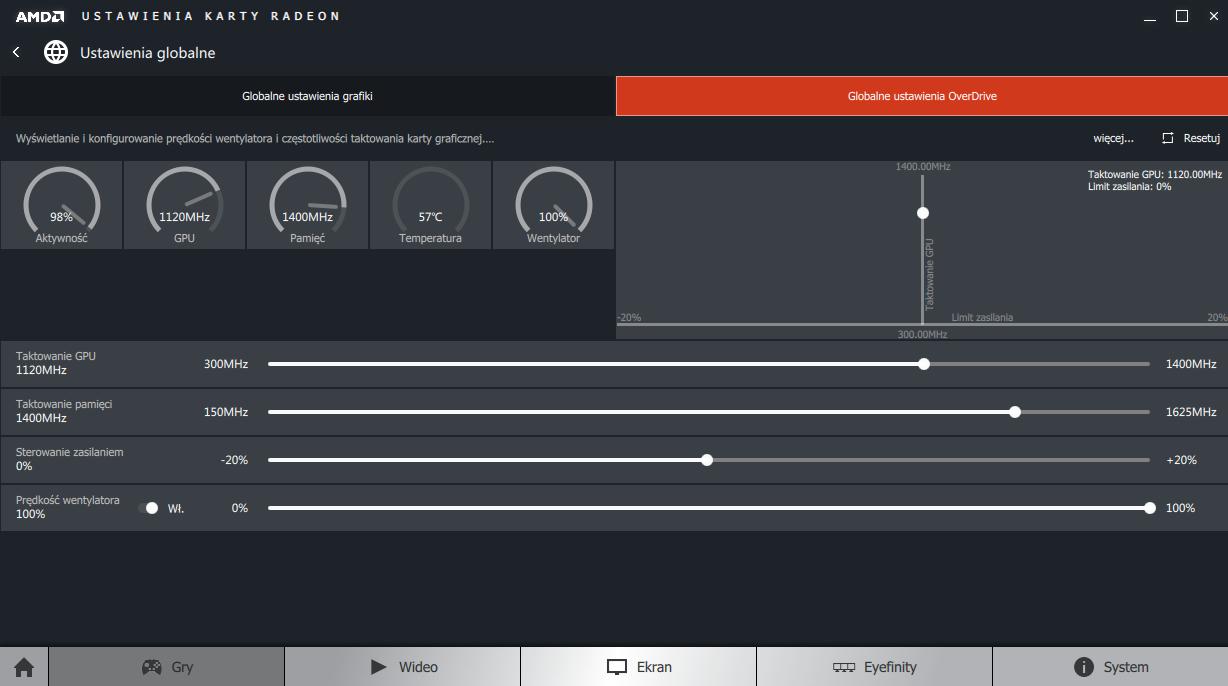Click the point on the GPU clock graph
The width and height of the screenshot is (1228, 686).
923,213
